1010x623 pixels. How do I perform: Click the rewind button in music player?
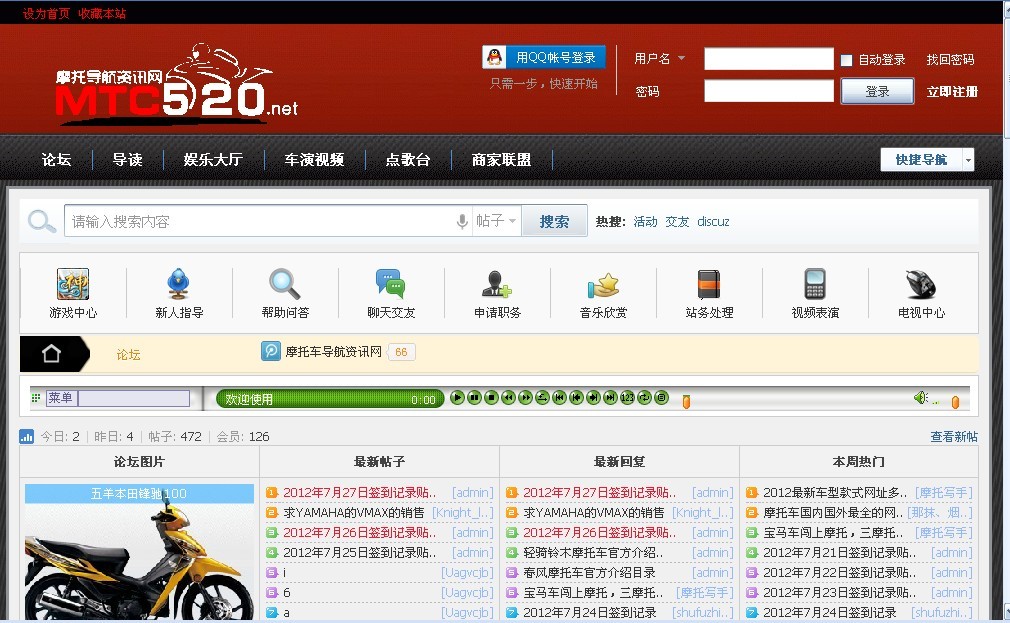tap(508, 398)
